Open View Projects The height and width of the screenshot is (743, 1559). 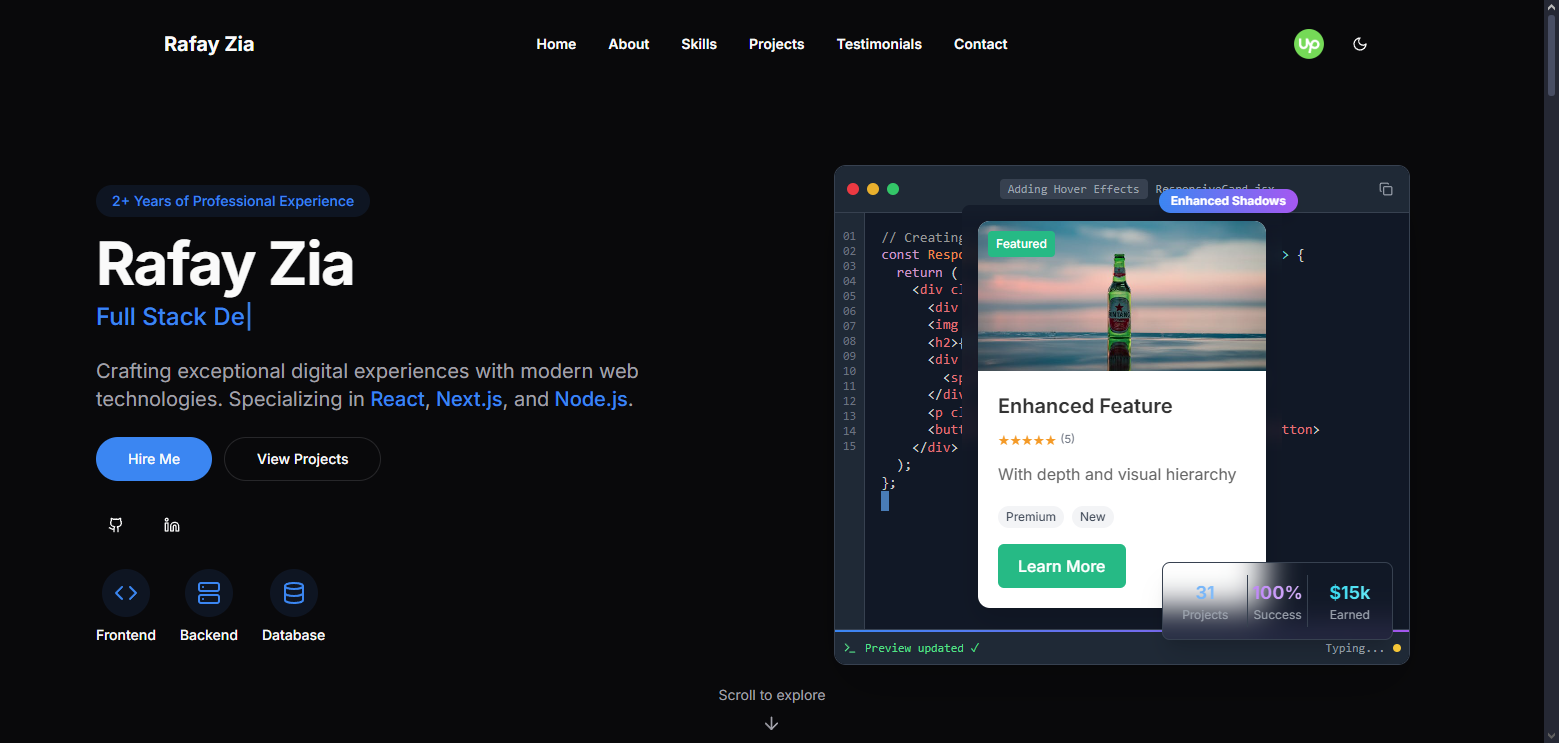[x=301, y=458]
